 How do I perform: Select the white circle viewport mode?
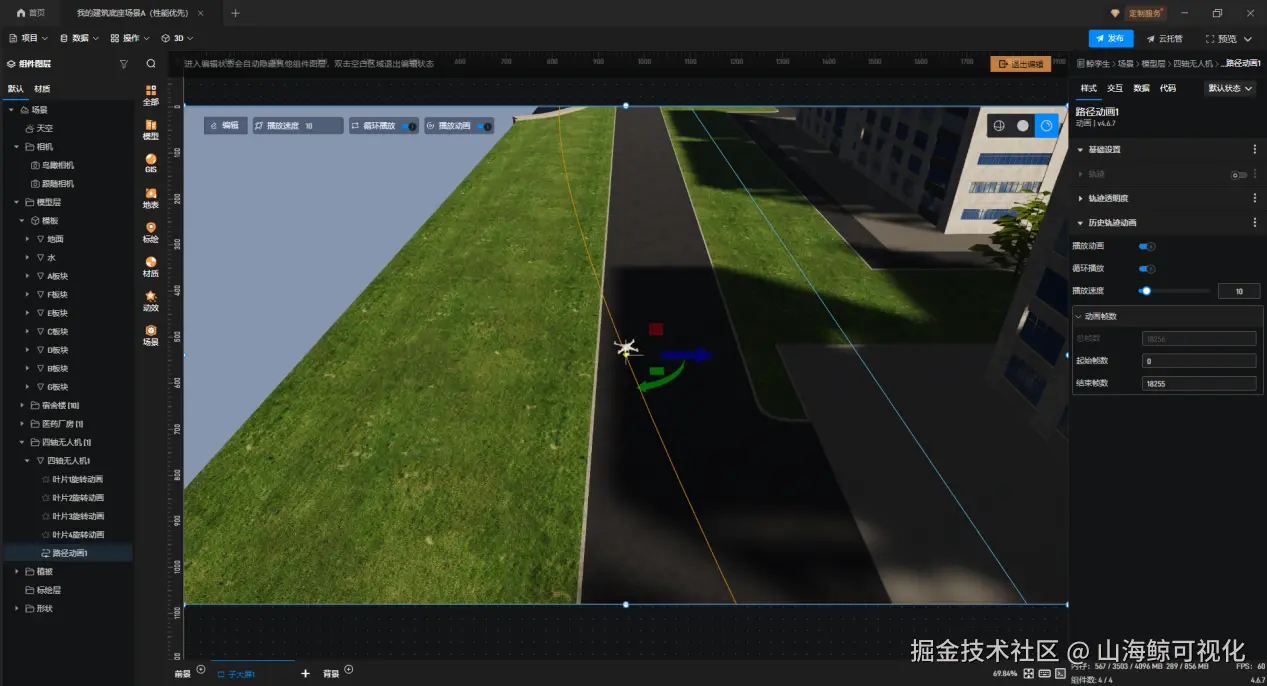tap(1023, 126)
